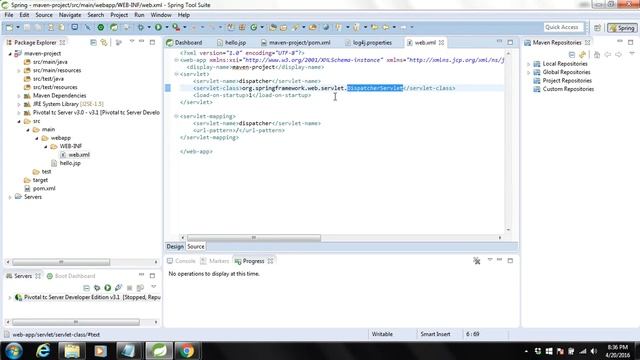Toggle the fold marker beside web-app tag
The width and height of the screenshot is (640, 360).
[x=176, y=60]
